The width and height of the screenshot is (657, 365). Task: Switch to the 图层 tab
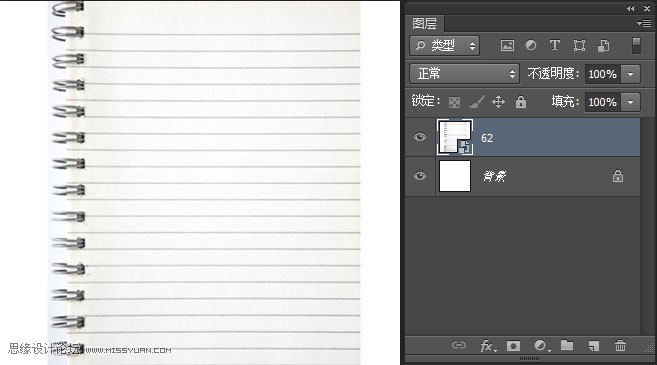(x=424, y=23)
